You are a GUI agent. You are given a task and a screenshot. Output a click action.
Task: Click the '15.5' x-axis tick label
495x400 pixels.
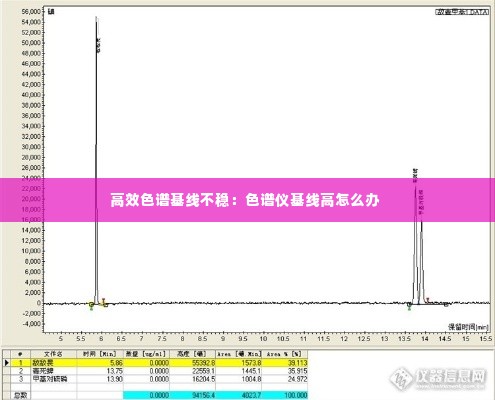[x=486, y=339]
